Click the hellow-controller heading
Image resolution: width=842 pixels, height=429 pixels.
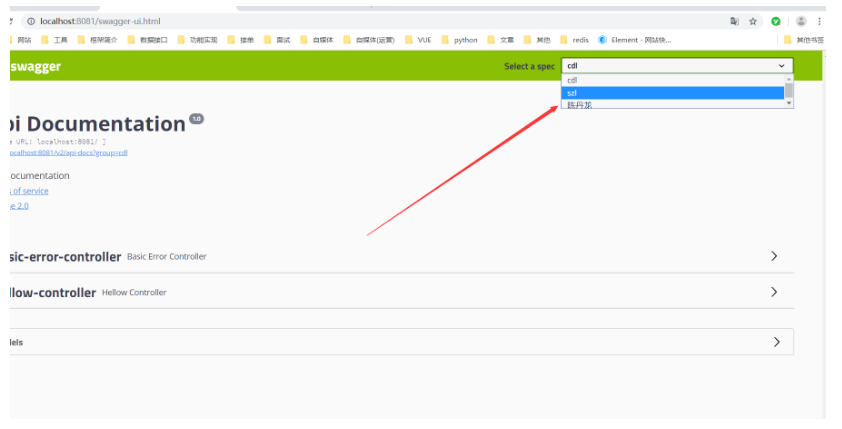53,293
